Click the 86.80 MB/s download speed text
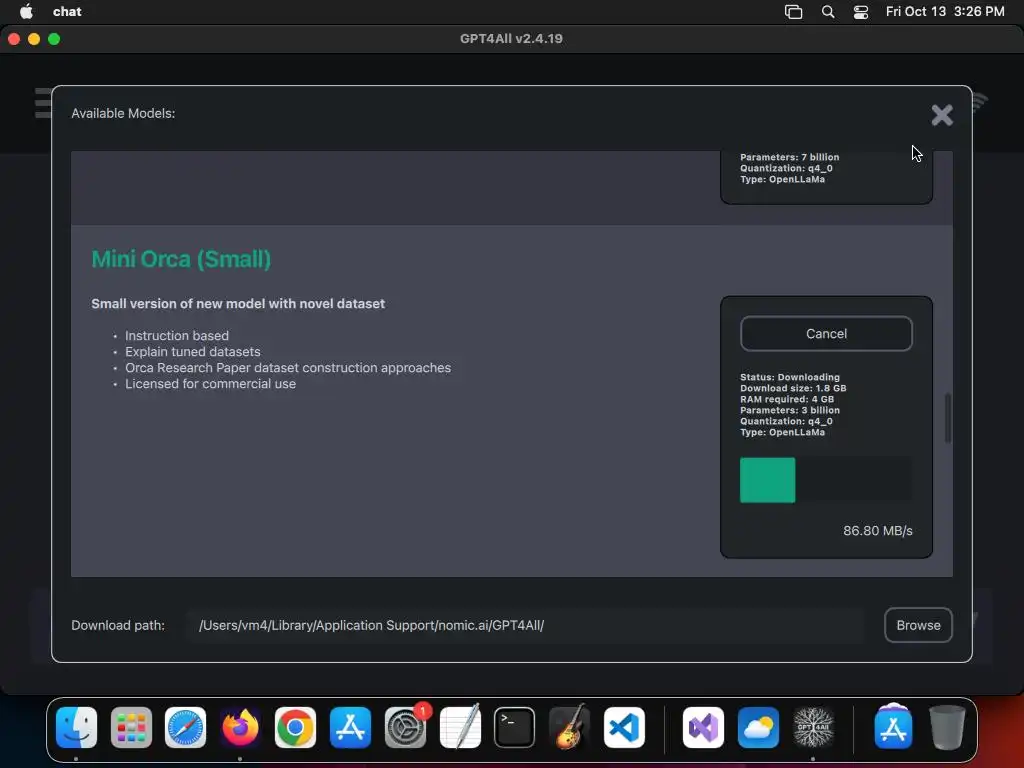Screen dimensions: 1024x768 pyautogui.click(x=877, y=531)
